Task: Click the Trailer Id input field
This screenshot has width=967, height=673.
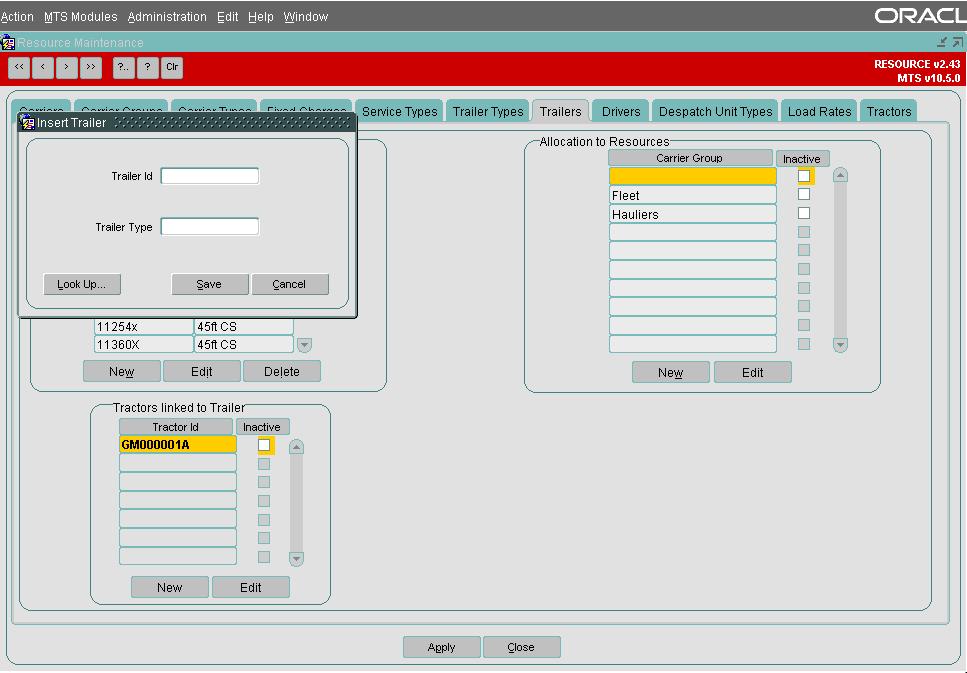Action: tap(210, 176)
